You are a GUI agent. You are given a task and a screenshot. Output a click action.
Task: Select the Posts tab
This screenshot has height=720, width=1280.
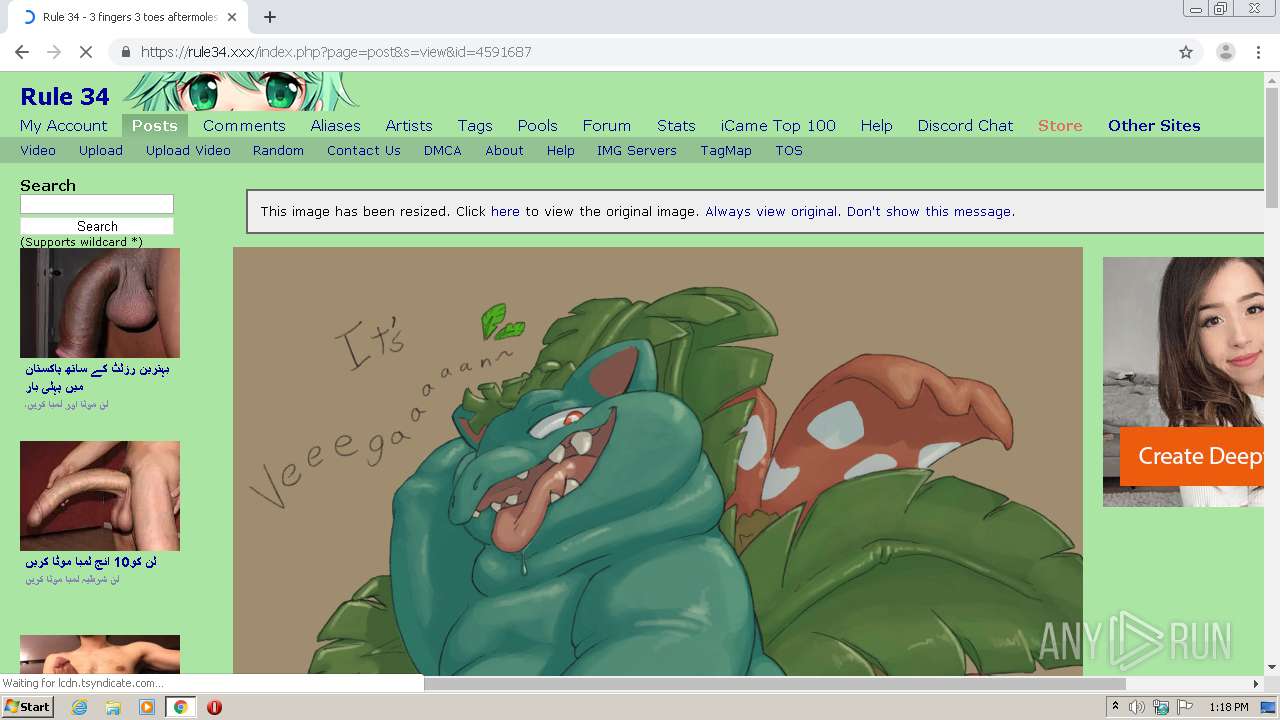pos(155,125)
